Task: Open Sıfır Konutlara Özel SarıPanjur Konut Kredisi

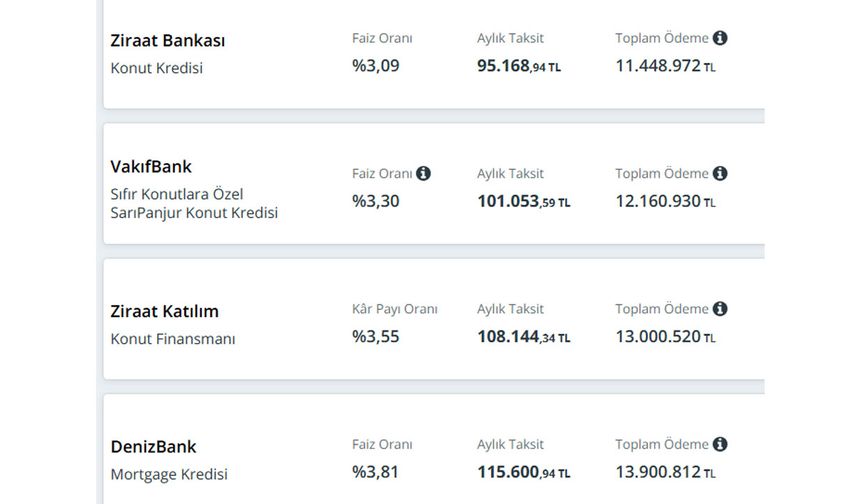Action: click(x=194, y=203)
